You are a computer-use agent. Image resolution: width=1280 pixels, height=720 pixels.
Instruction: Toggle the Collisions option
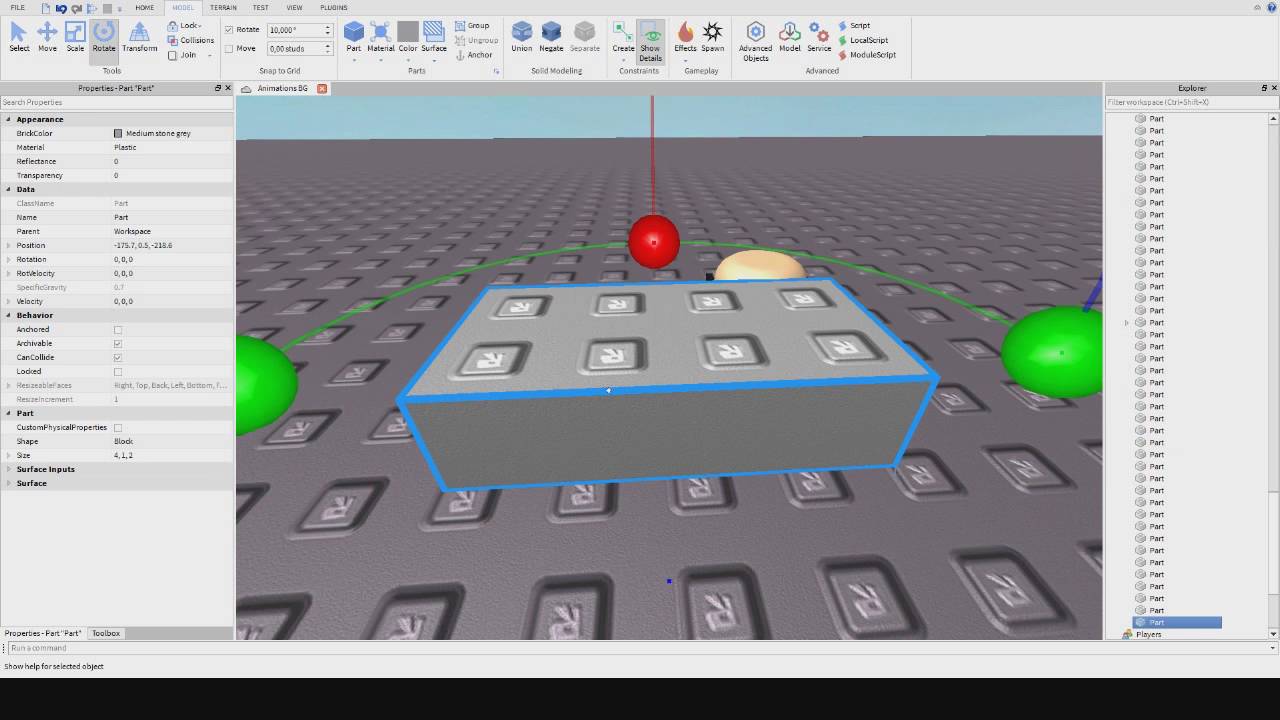click(x=190, y=40)
